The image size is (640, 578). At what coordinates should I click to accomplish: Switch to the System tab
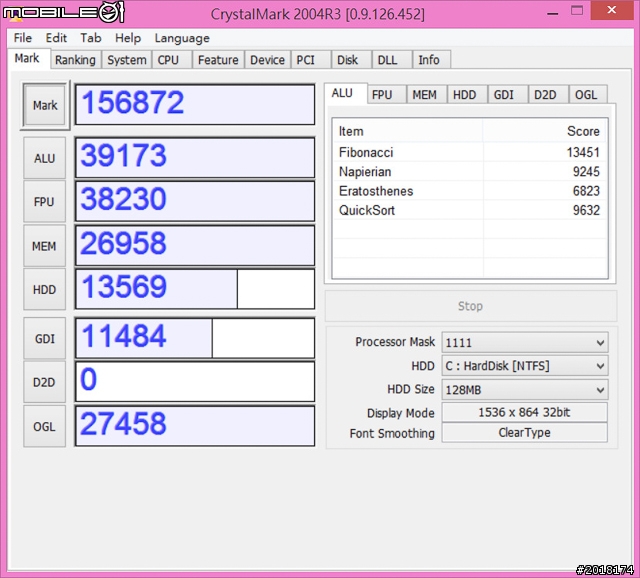(127, 60)
